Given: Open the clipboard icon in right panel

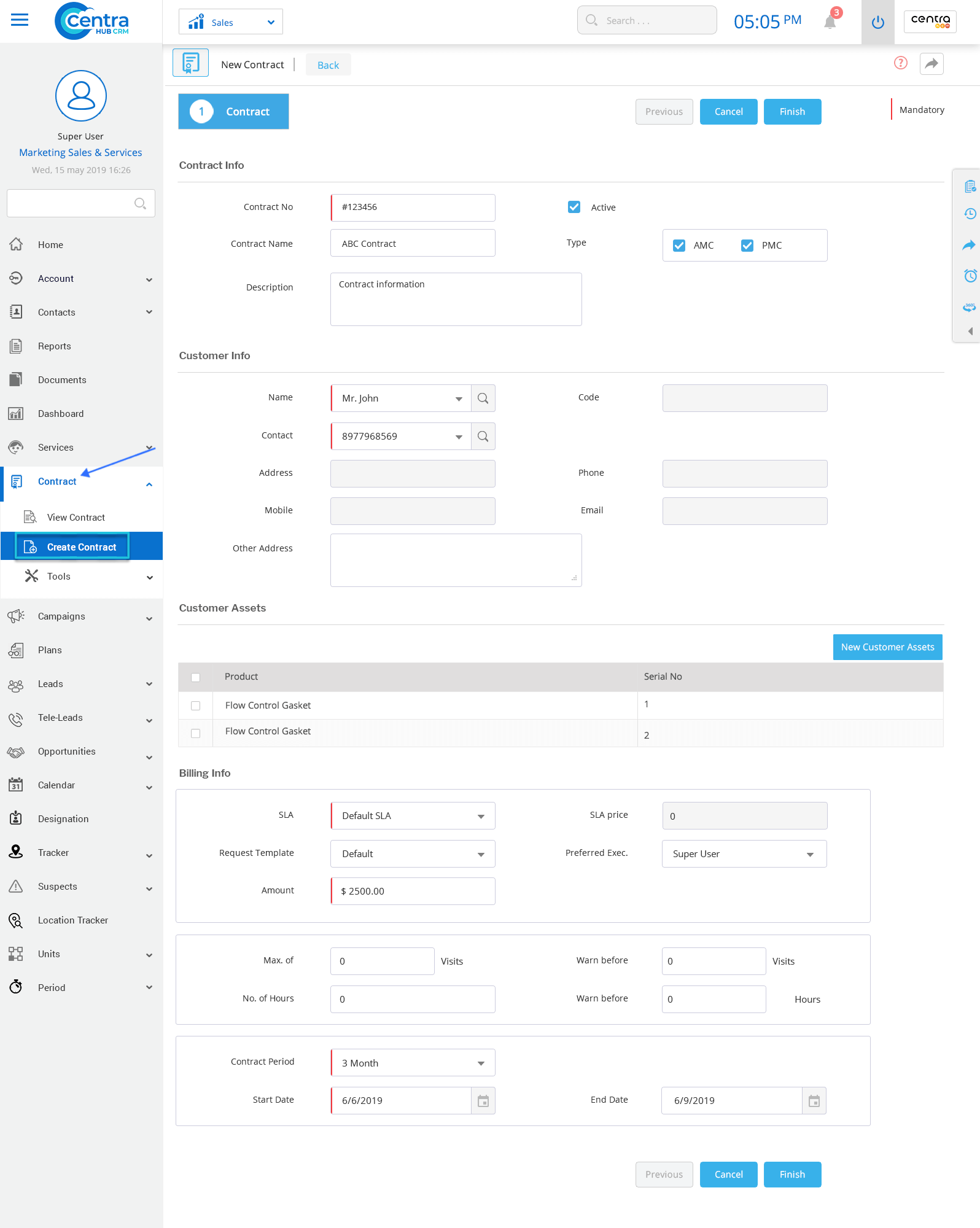Looking at the screenshot, I should coord(970,186).
